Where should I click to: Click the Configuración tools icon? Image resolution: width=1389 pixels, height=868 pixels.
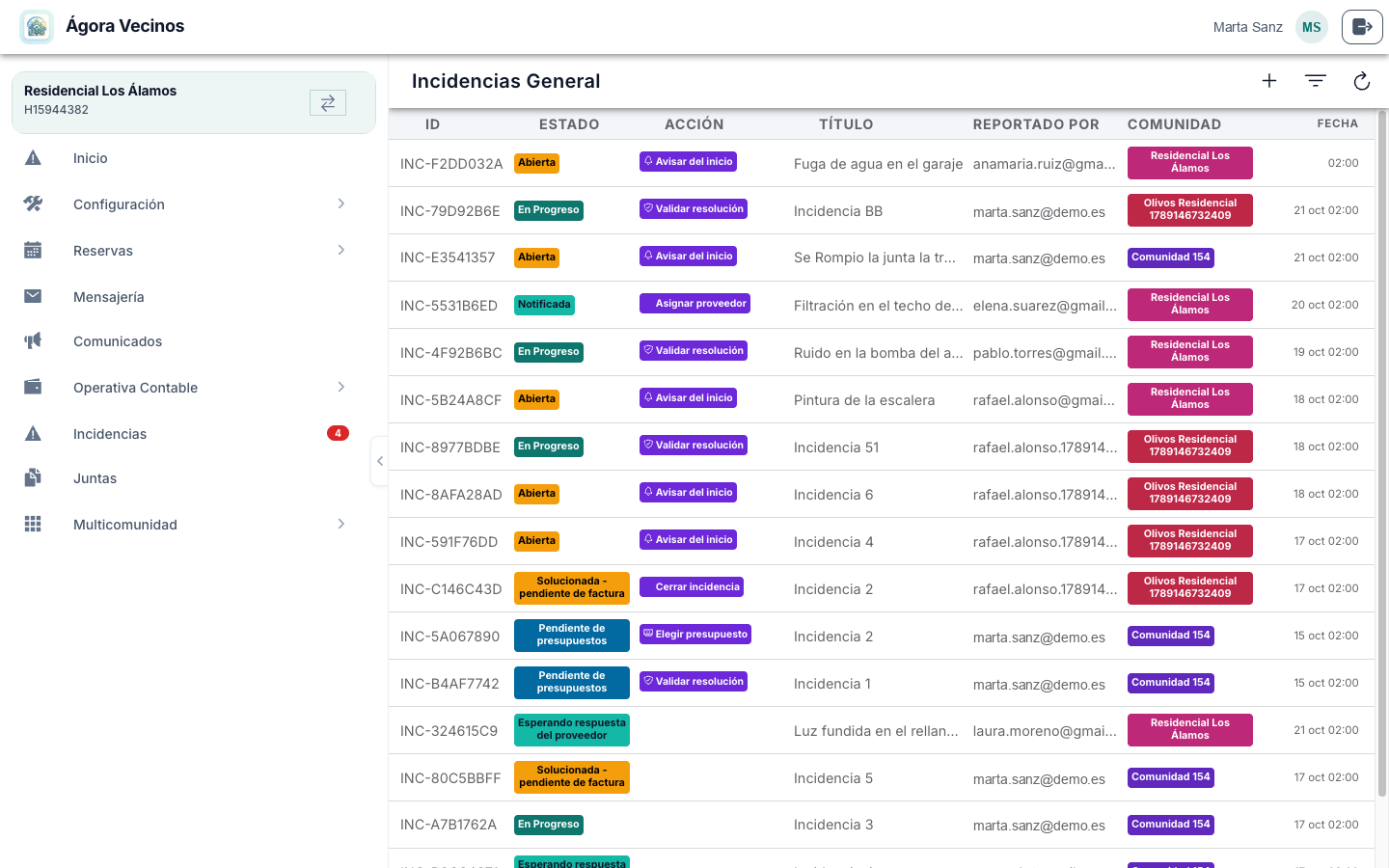(x=33, y=204)
